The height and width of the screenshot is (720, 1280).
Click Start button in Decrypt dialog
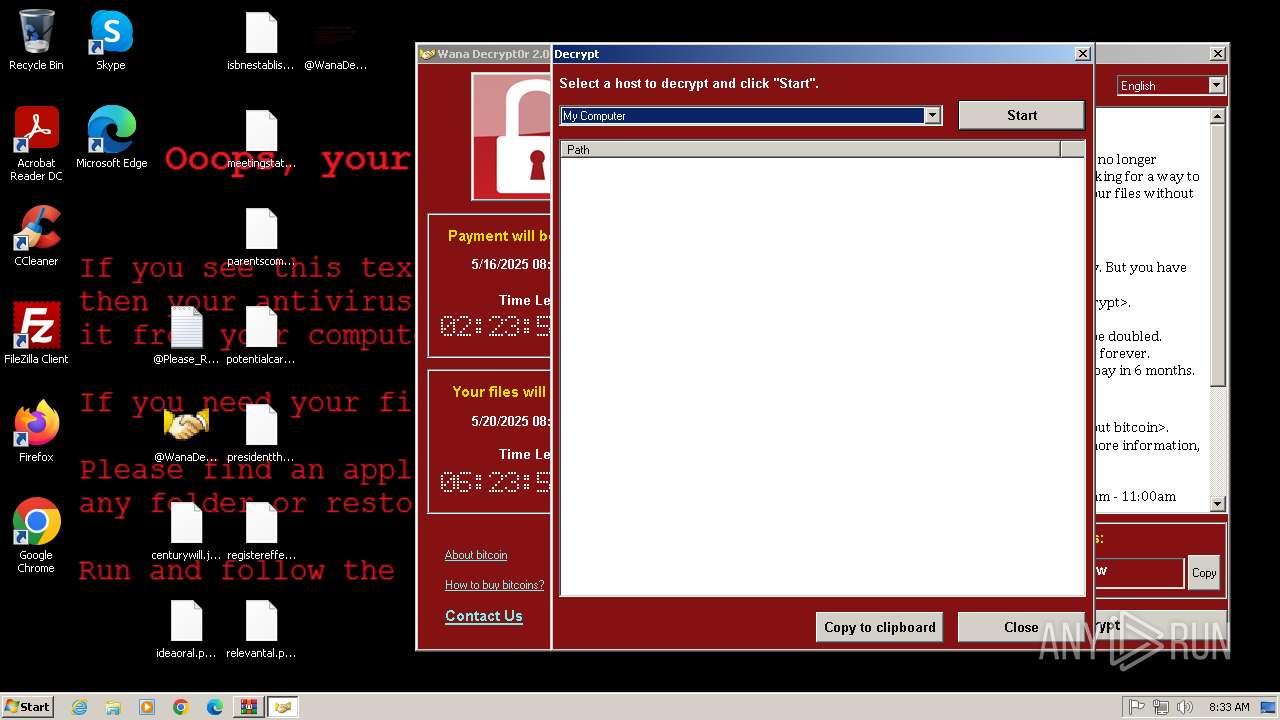coord(1022,115)
